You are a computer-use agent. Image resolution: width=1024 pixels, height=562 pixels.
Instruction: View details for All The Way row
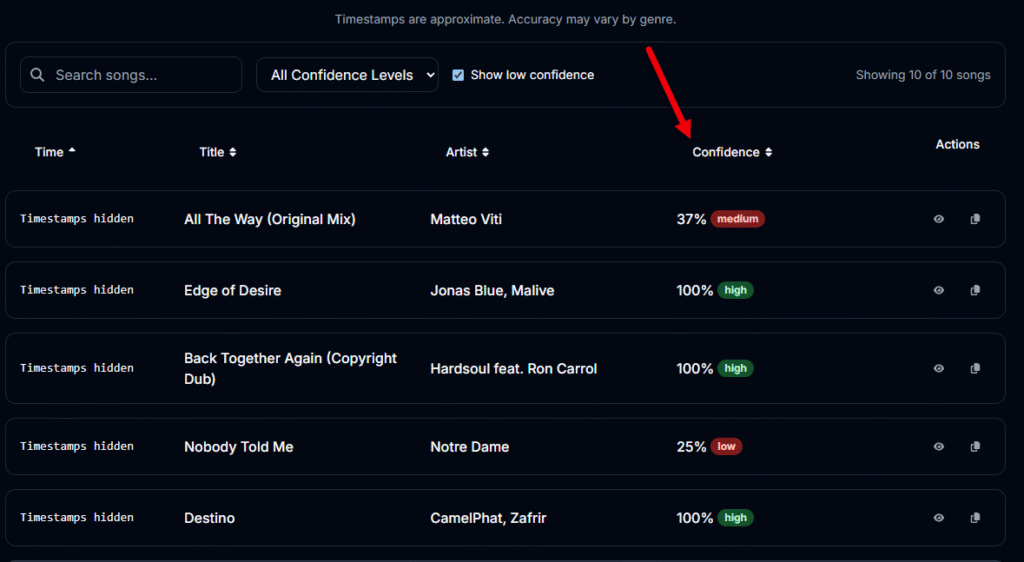click(939, 219)
